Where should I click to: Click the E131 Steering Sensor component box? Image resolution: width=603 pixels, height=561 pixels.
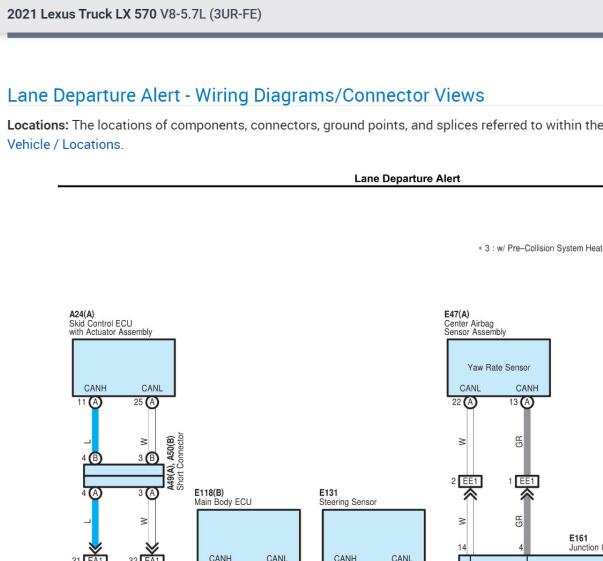pyautogui.click(x=374, y=535)
